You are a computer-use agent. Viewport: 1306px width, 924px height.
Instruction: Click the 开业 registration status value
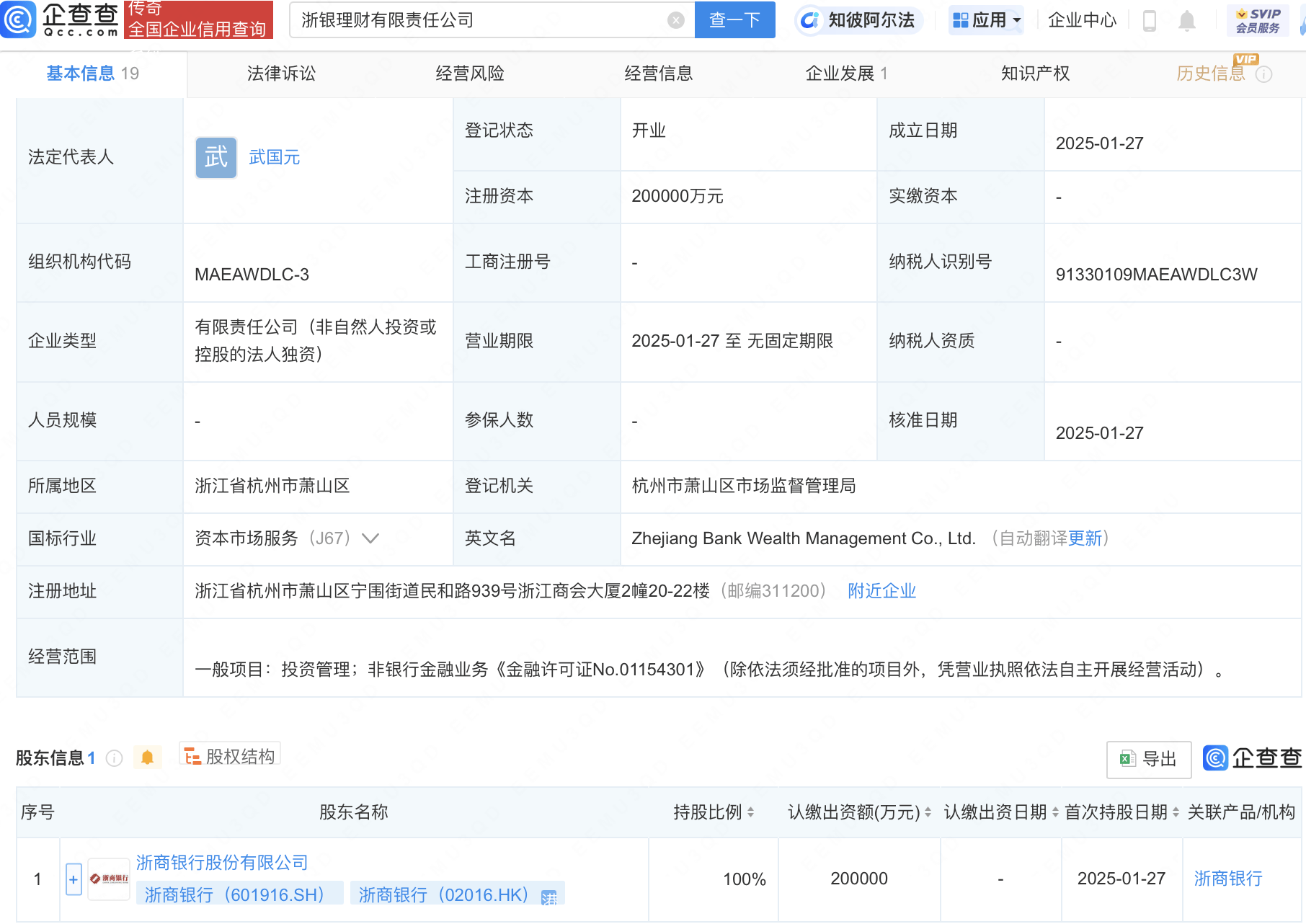pos(649,130)
